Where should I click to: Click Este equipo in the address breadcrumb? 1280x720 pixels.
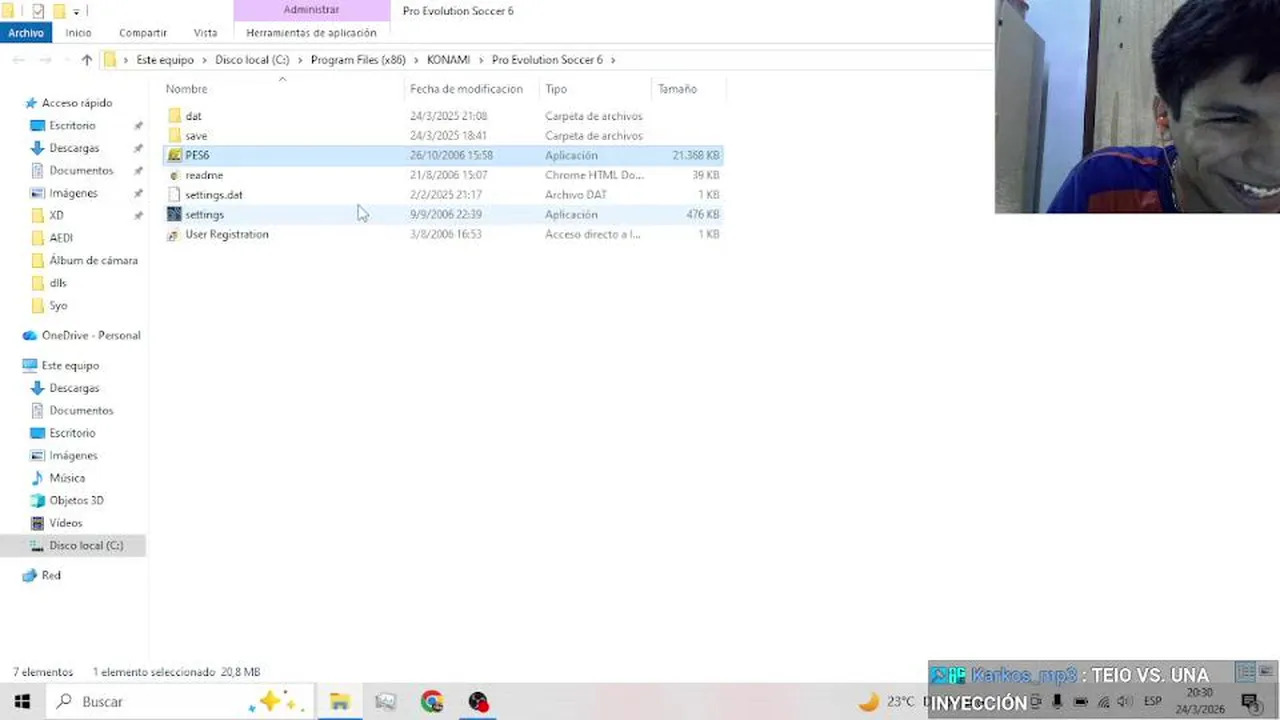pos(165,60)
